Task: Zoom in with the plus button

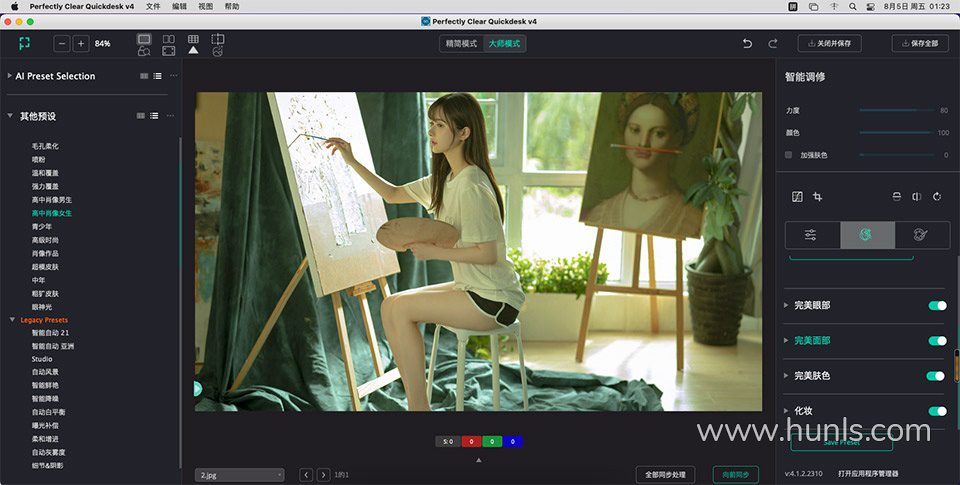Action: 81,43
